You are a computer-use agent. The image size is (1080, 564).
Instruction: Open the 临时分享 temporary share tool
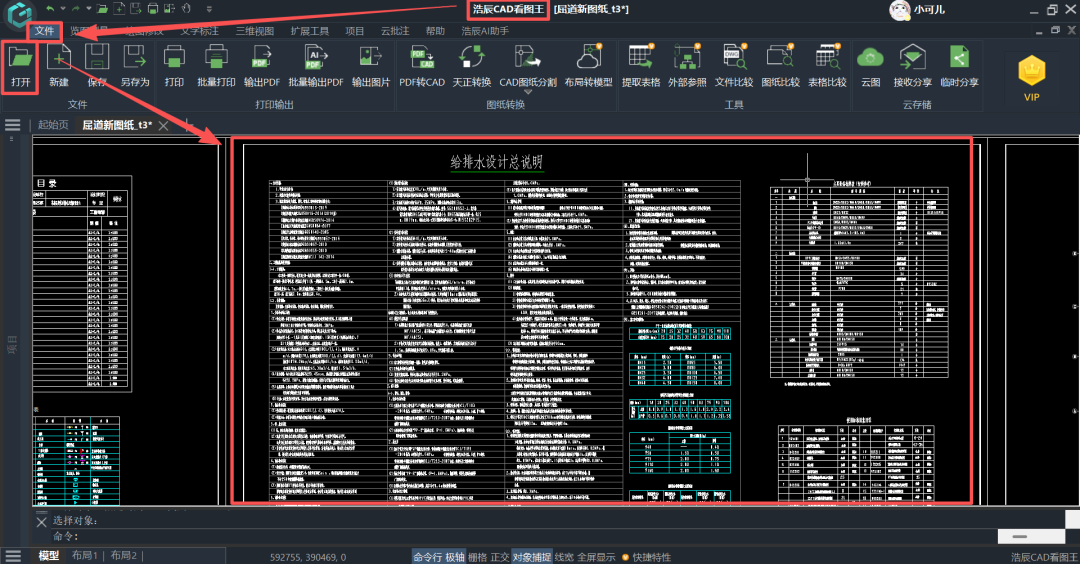pos(958,58)
